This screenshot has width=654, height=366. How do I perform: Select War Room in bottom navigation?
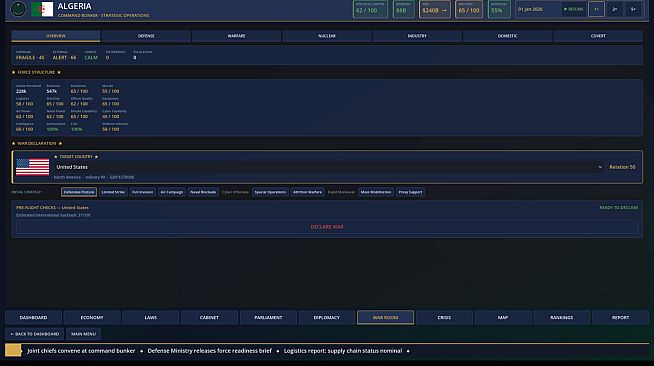(385, 318)
